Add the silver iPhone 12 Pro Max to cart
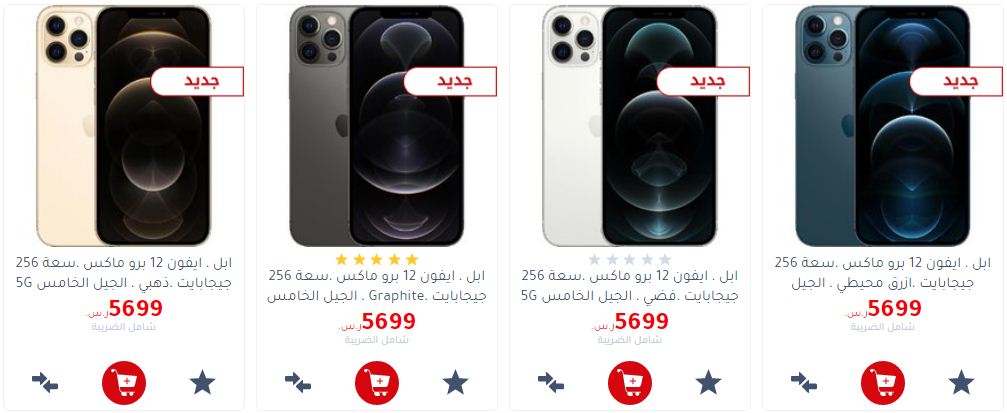Image resolution: width=1007 pixels, height=413 pixels. pos(630,383)
